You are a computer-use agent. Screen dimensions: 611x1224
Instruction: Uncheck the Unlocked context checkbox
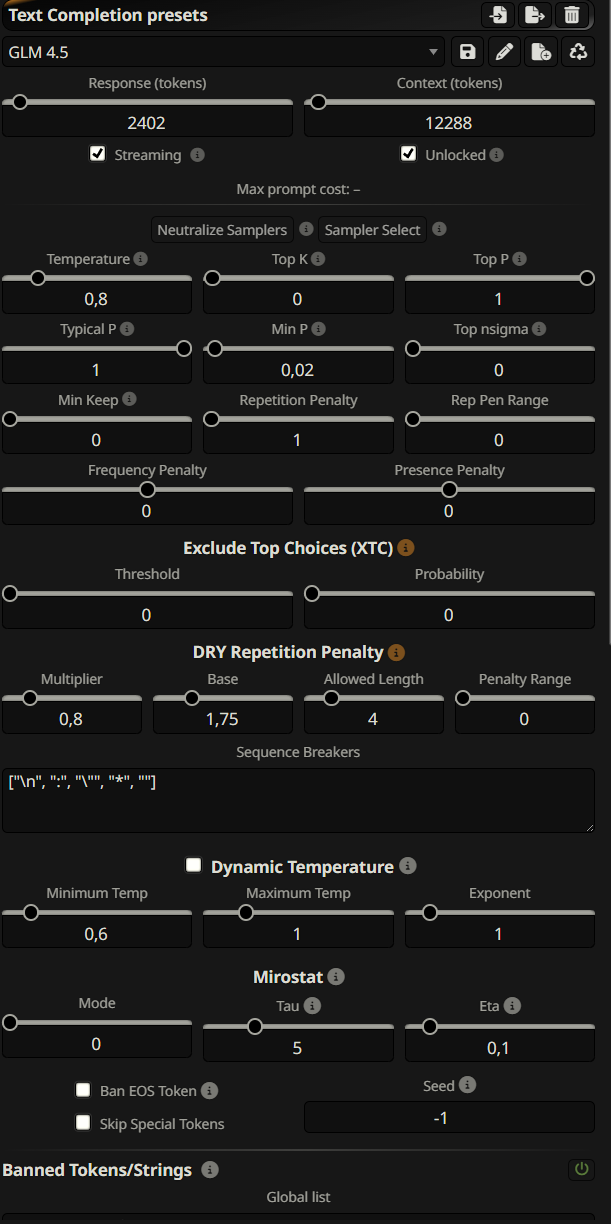pos(408,154)
